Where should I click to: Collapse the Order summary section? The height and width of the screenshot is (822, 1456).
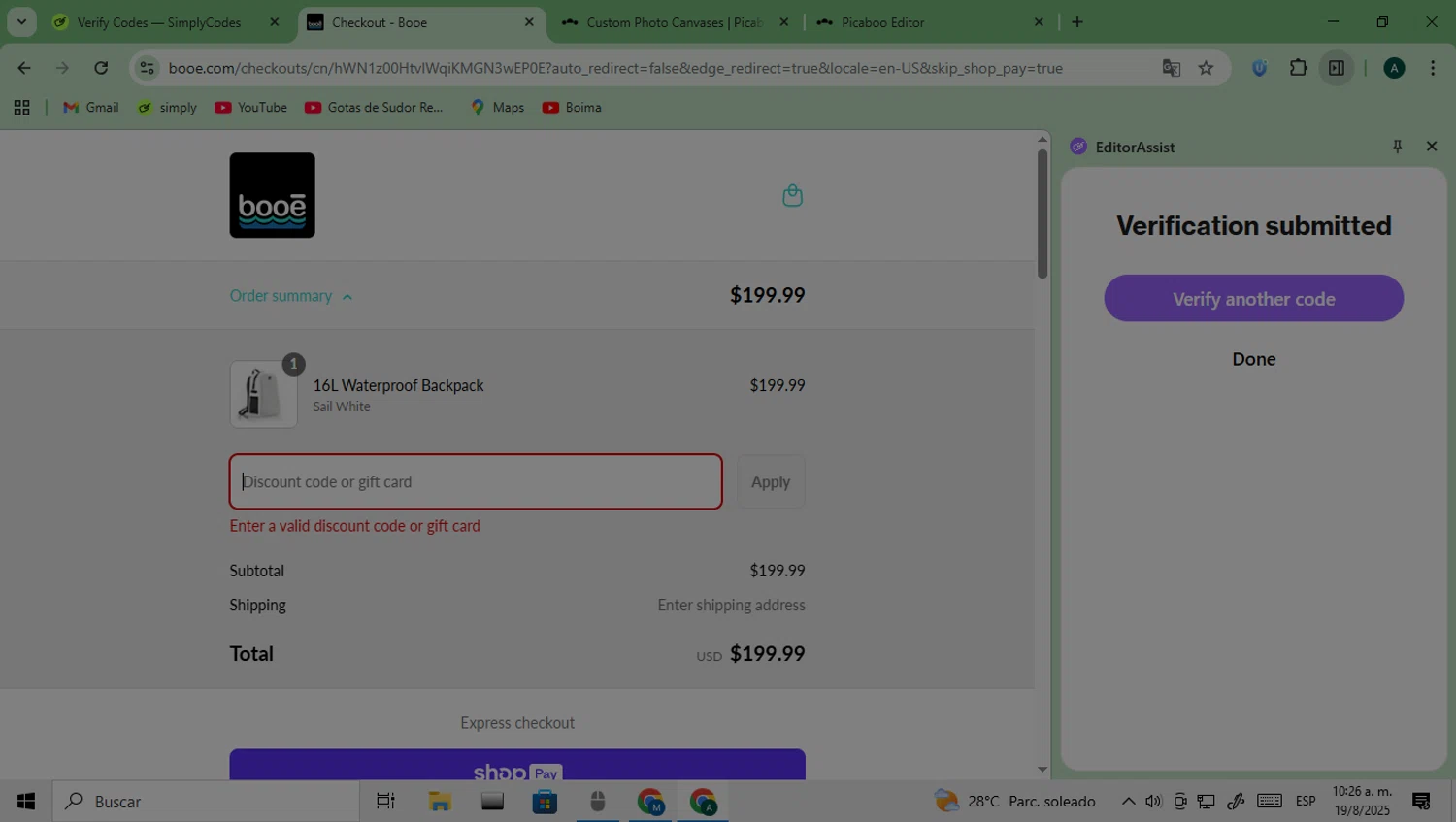291,296
